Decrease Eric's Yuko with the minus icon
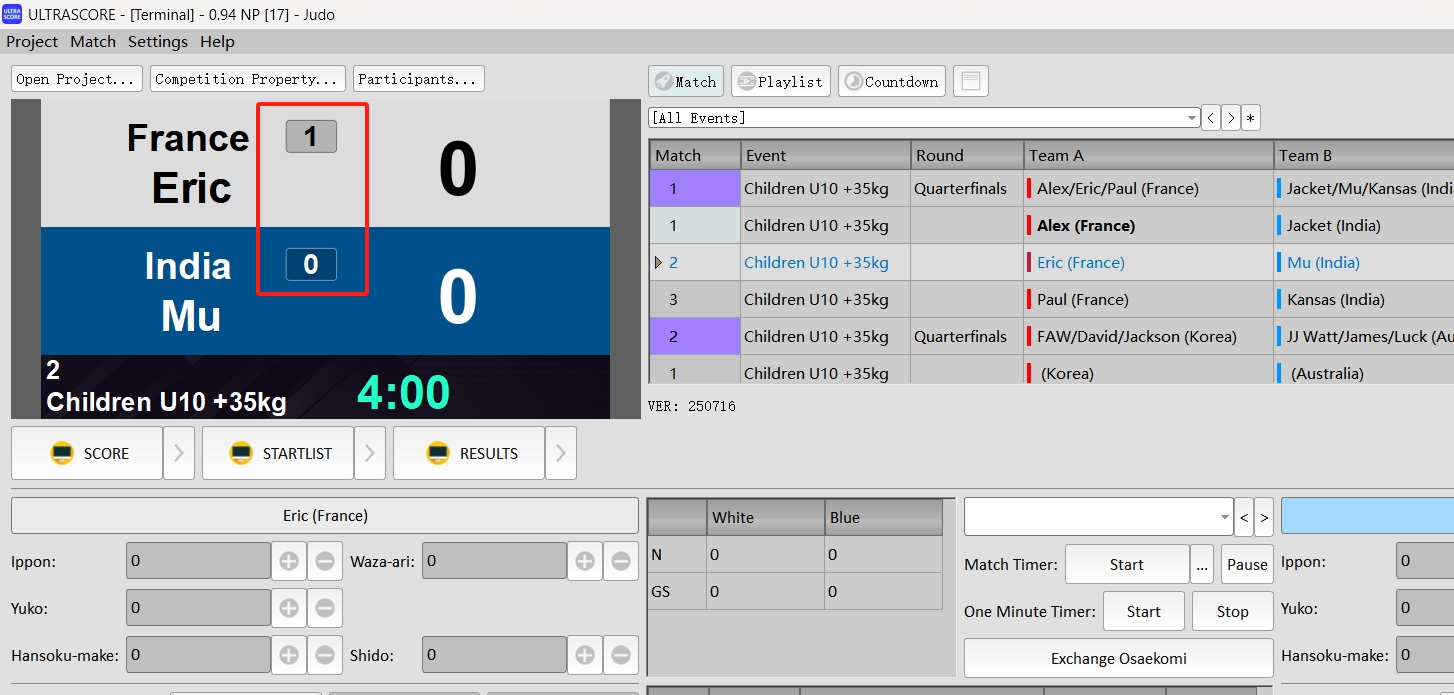Viewport: 1454px width, 695px height. pyautogui.click(x=325, y=608)
